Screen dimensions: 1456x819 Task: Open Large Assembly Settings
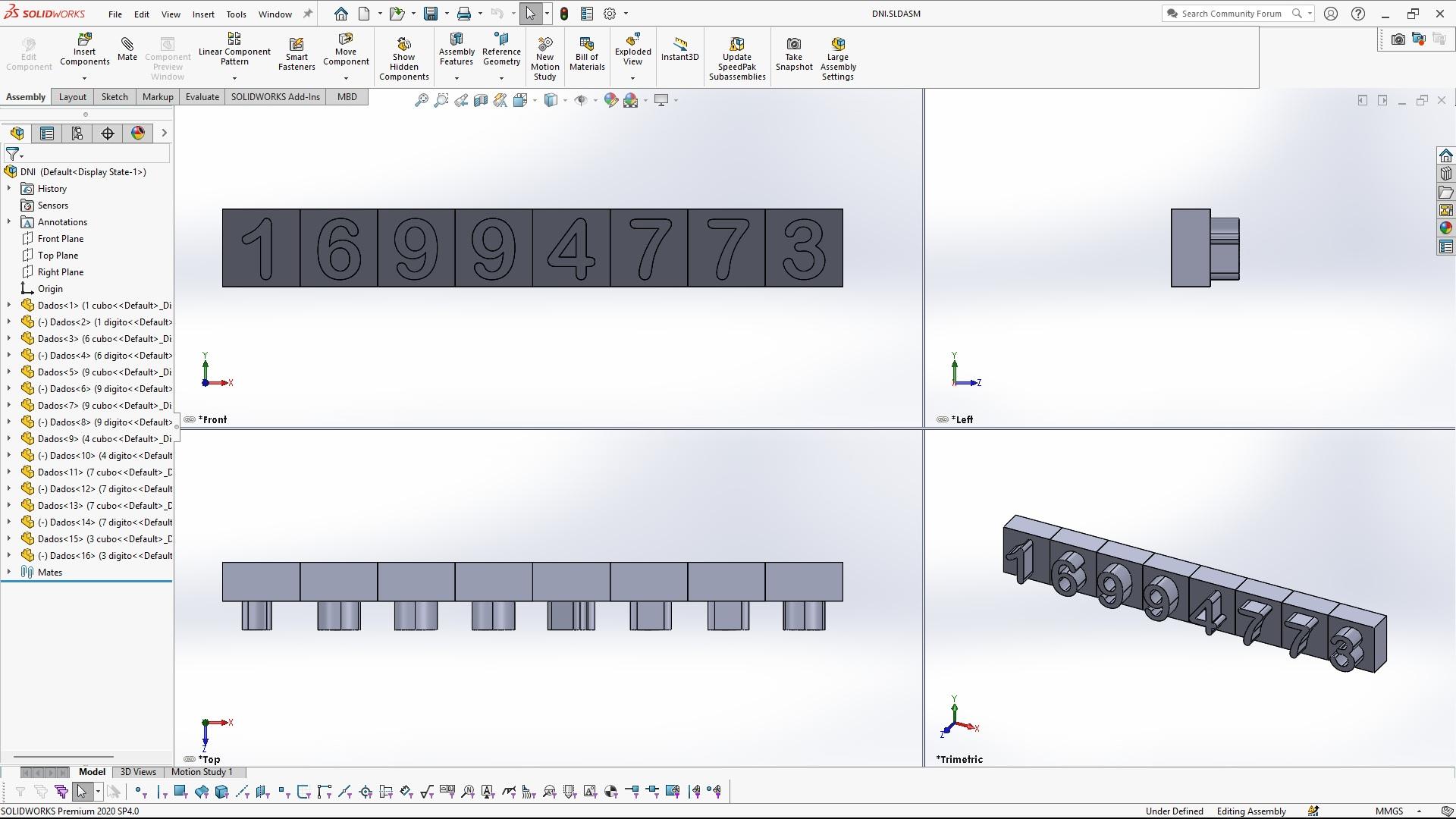(x=838, y=59)
